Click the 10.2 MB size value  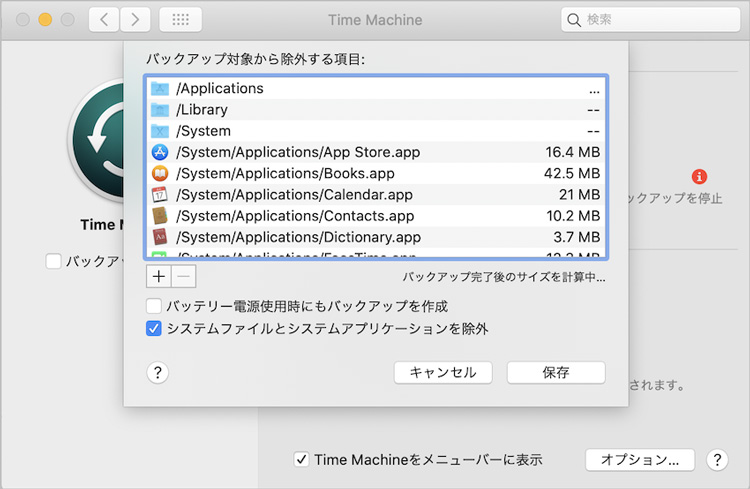pos(573,216)
